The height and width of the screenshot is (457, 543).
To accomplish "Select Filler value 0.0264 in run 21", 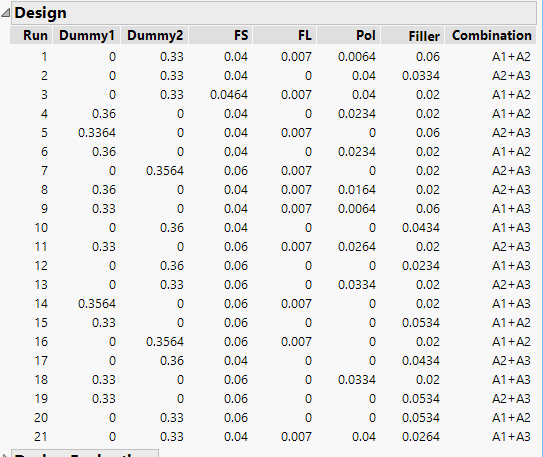I will click(x=421, y=437).
